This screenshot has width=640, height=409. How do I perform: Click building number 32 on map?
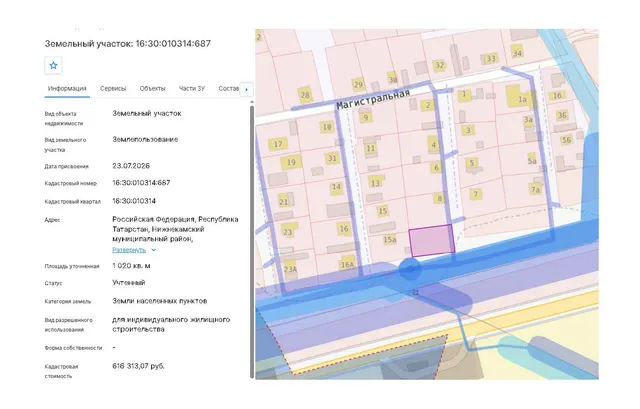coord(439,65)
